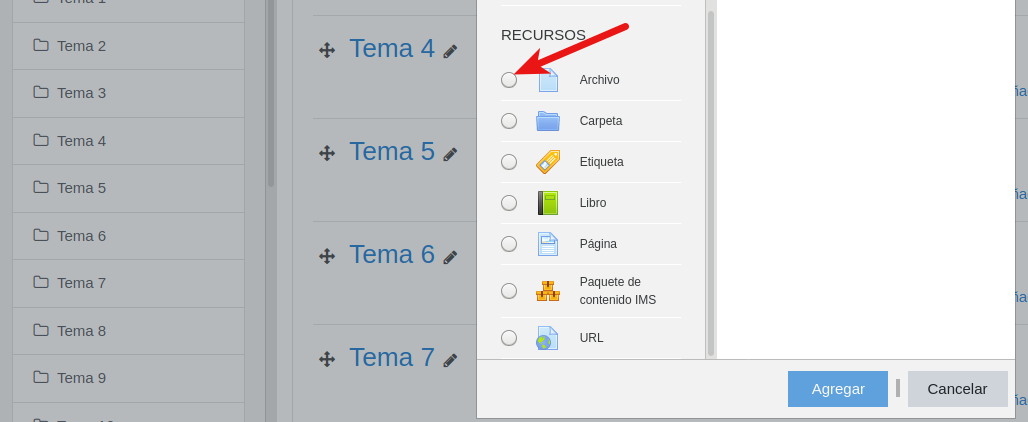
Task: Open the Tema 7 section heading link
Action: click(x=392, y=357)
